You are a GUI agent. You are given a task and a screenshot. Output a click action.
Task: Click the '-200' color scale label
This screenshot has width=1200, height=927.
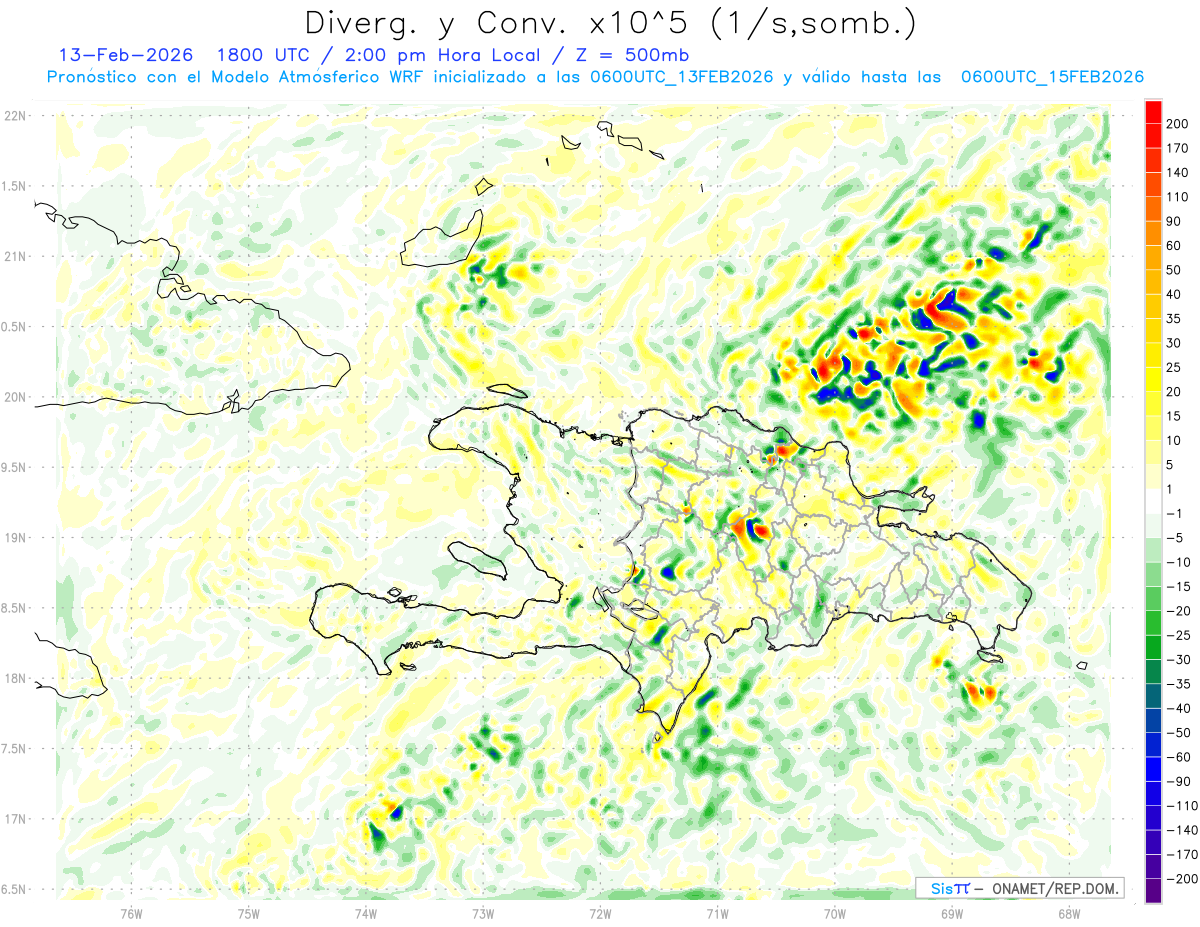point(1183,878)
